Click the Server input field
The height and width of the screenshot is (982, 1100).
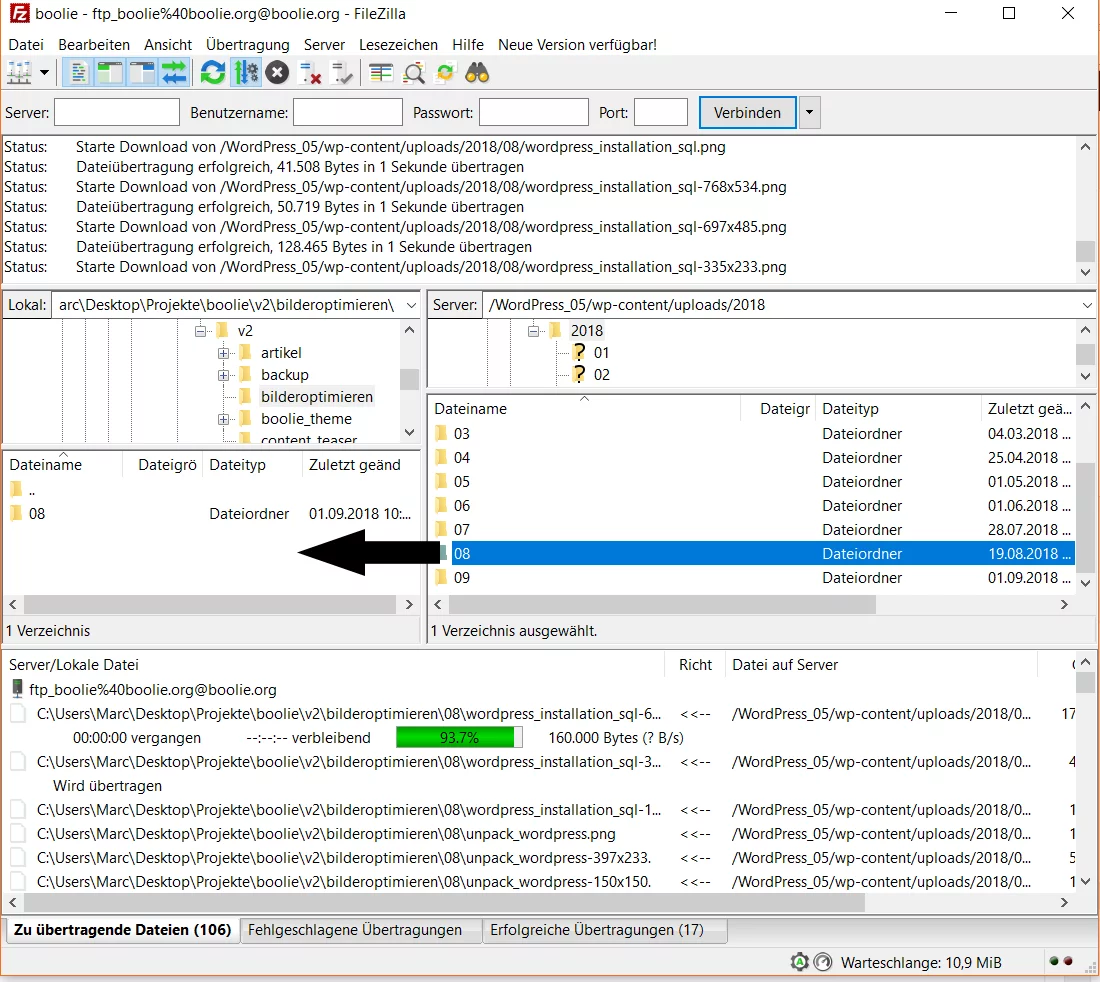point(116,112)
